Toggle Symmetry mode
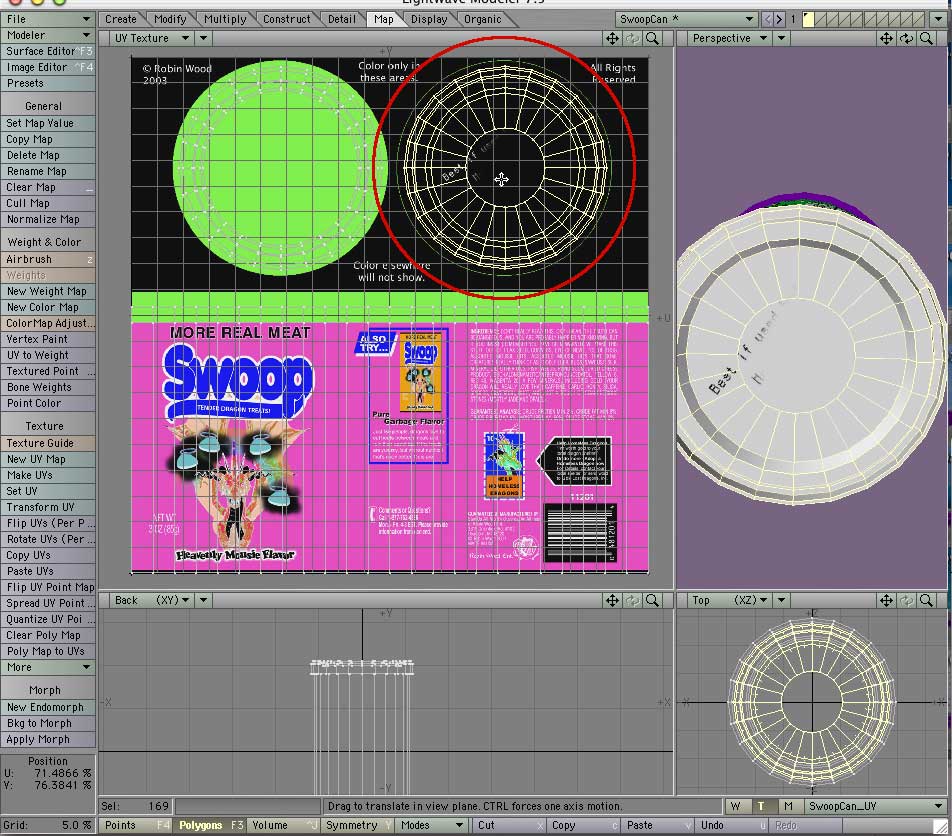 tap(357, 826)
